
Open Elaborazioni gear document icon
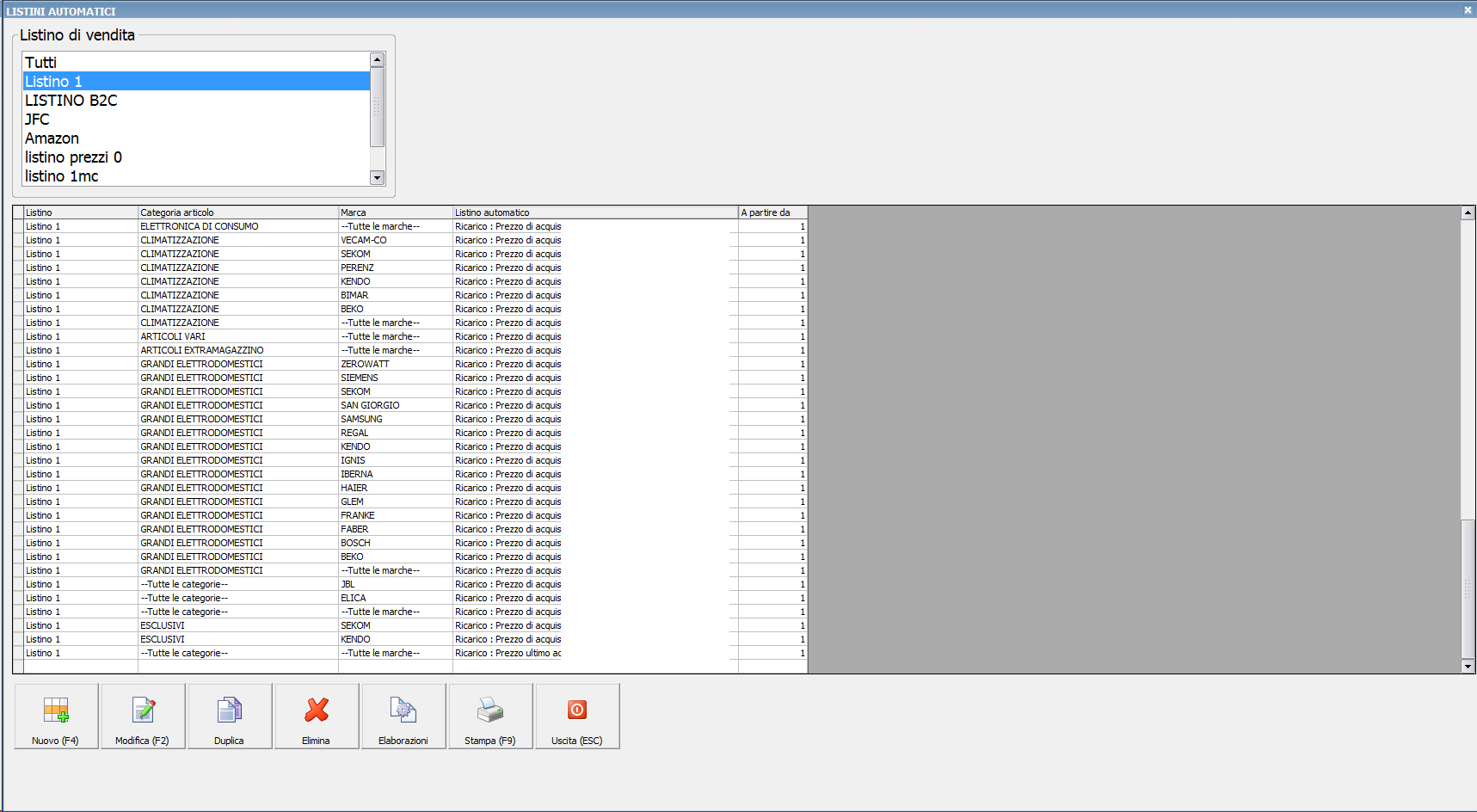pyautogui.click(x=403, y=710)
